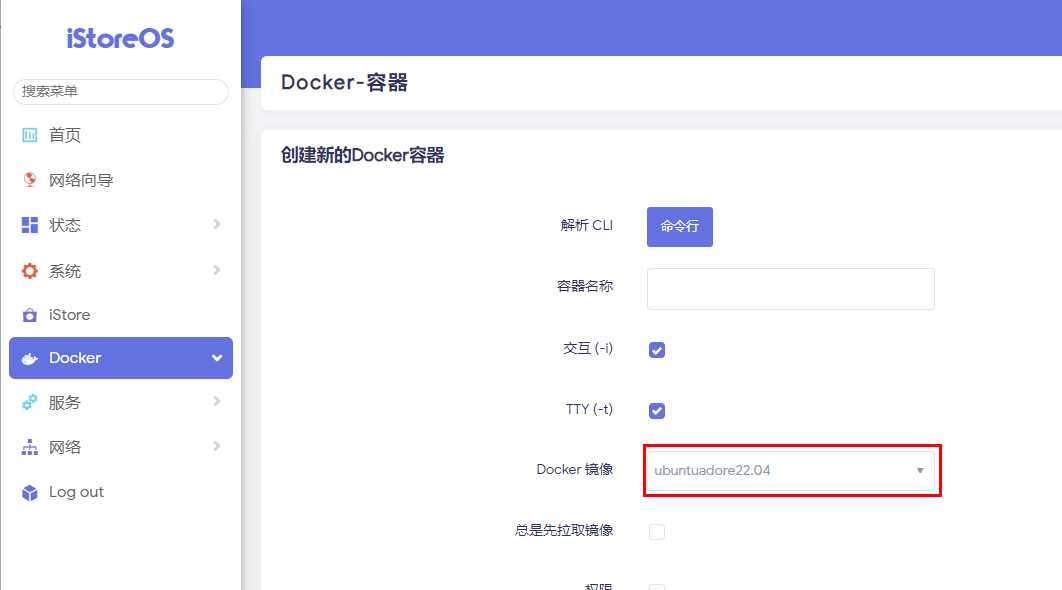
Task: Click the 网络向导 globe icon
Action: (30, 180)
